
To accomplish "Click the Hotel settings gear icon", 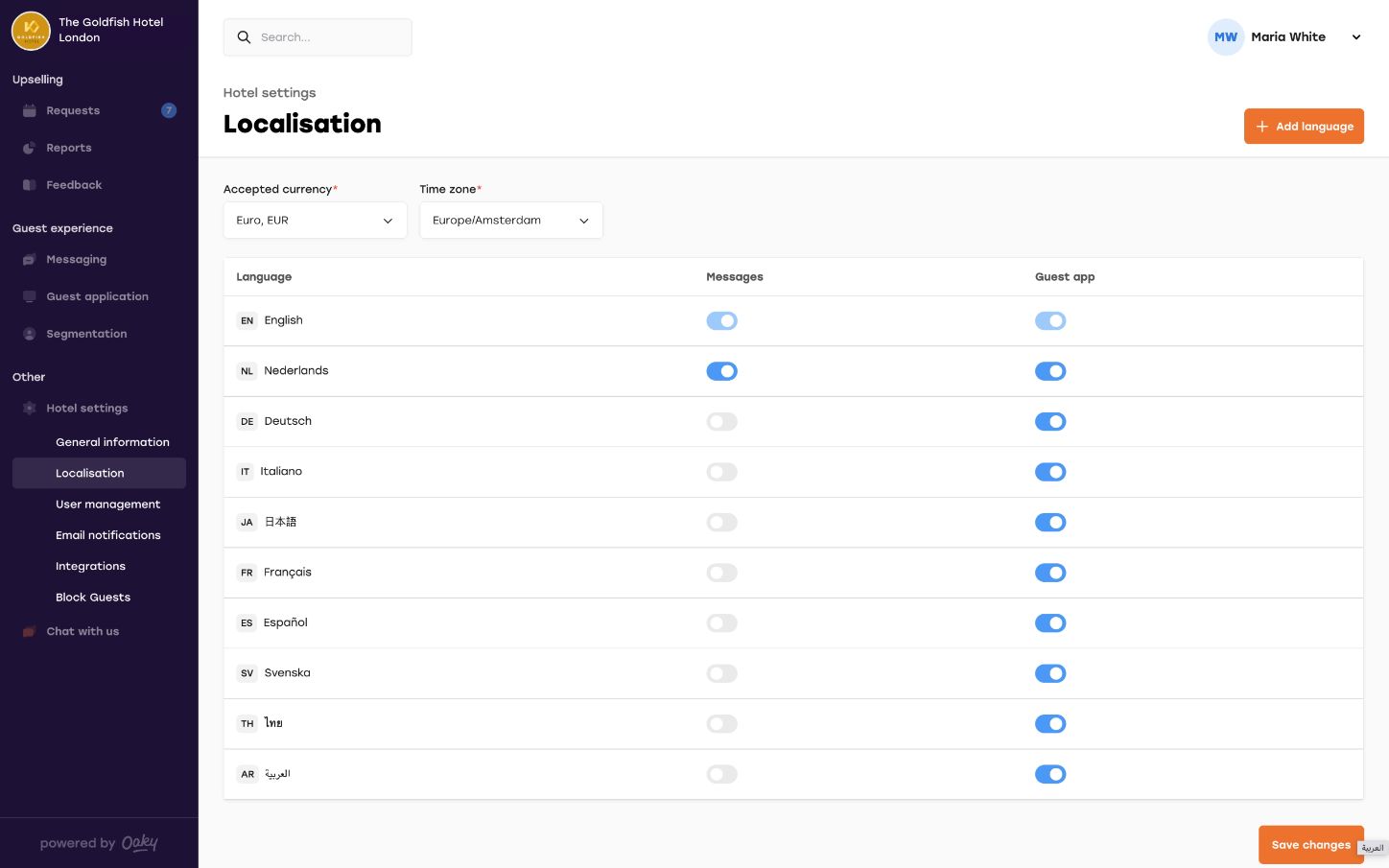I will [x=30, y=408].
